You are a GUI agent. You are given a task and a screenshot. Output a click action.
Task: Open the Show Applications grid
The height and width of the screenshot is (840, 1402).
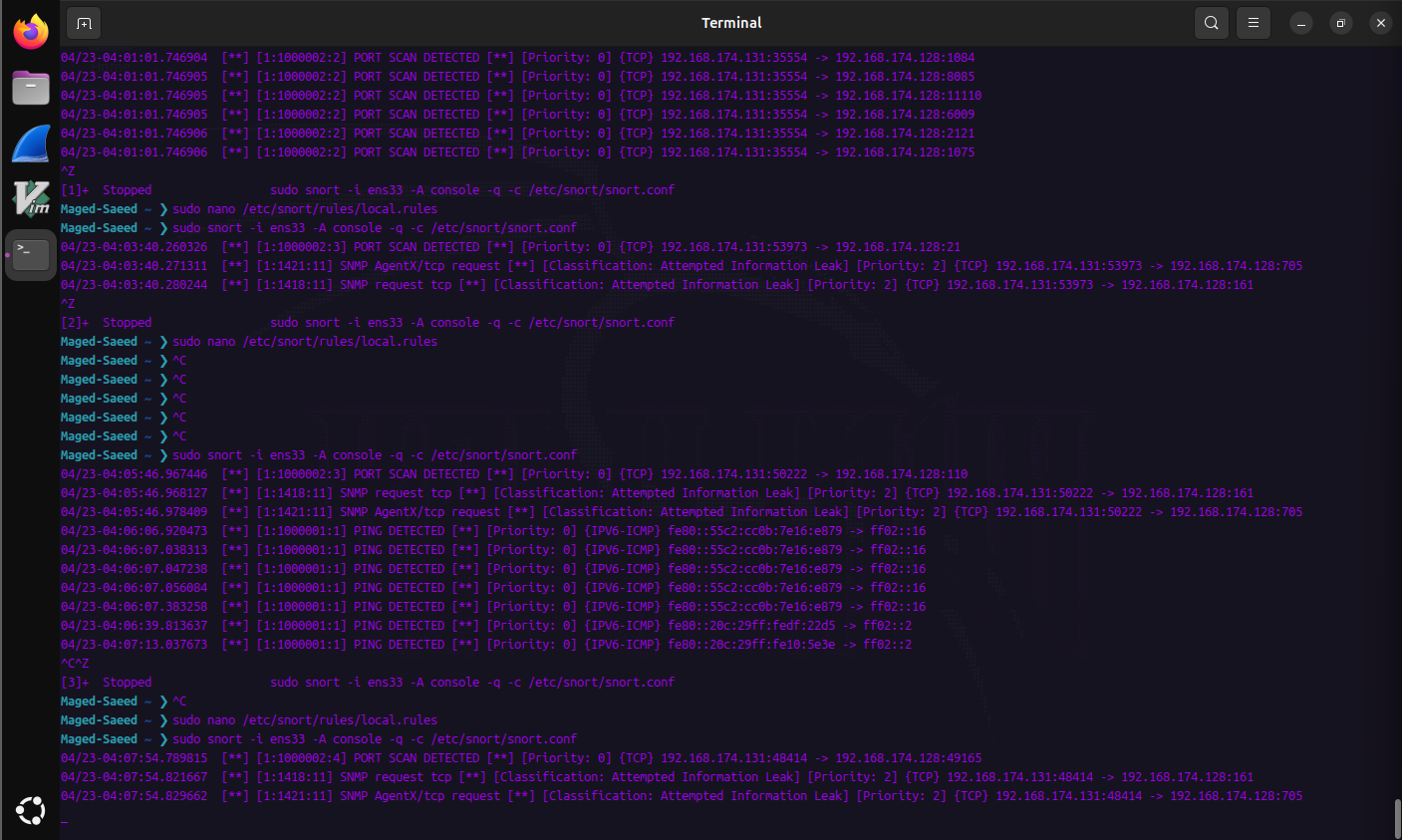[x=31, y=811]
